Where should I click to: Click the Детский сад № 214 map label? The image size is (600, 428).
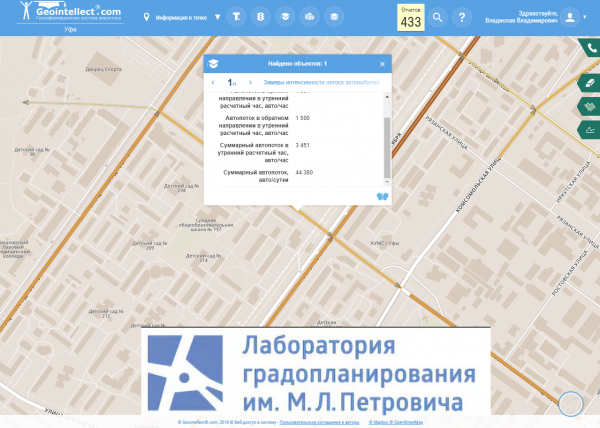tap(203, 258)
